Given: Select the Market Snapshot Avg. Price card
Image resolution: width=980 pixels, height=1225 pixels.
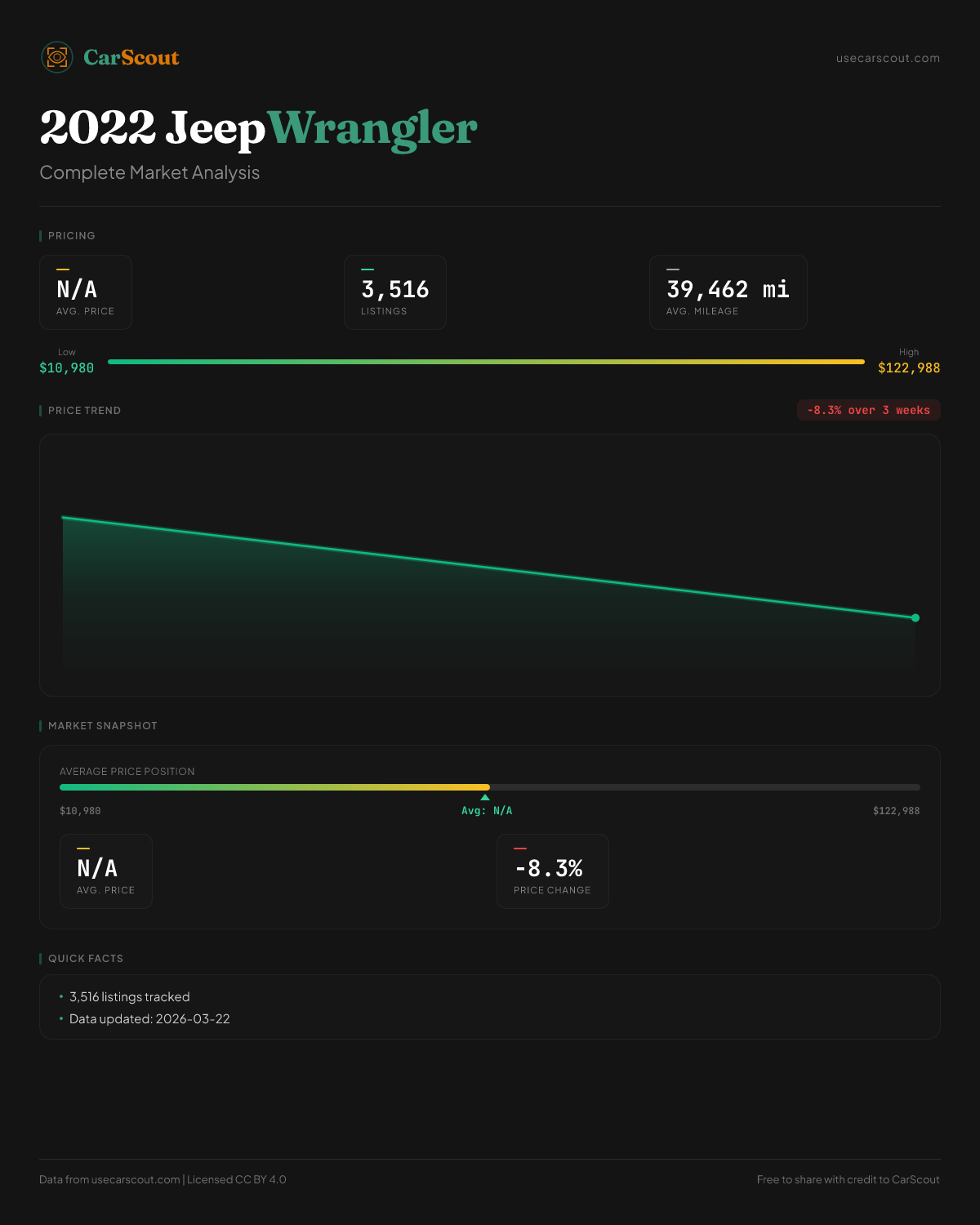Looking at the screenshot, I should pos(106,871).
